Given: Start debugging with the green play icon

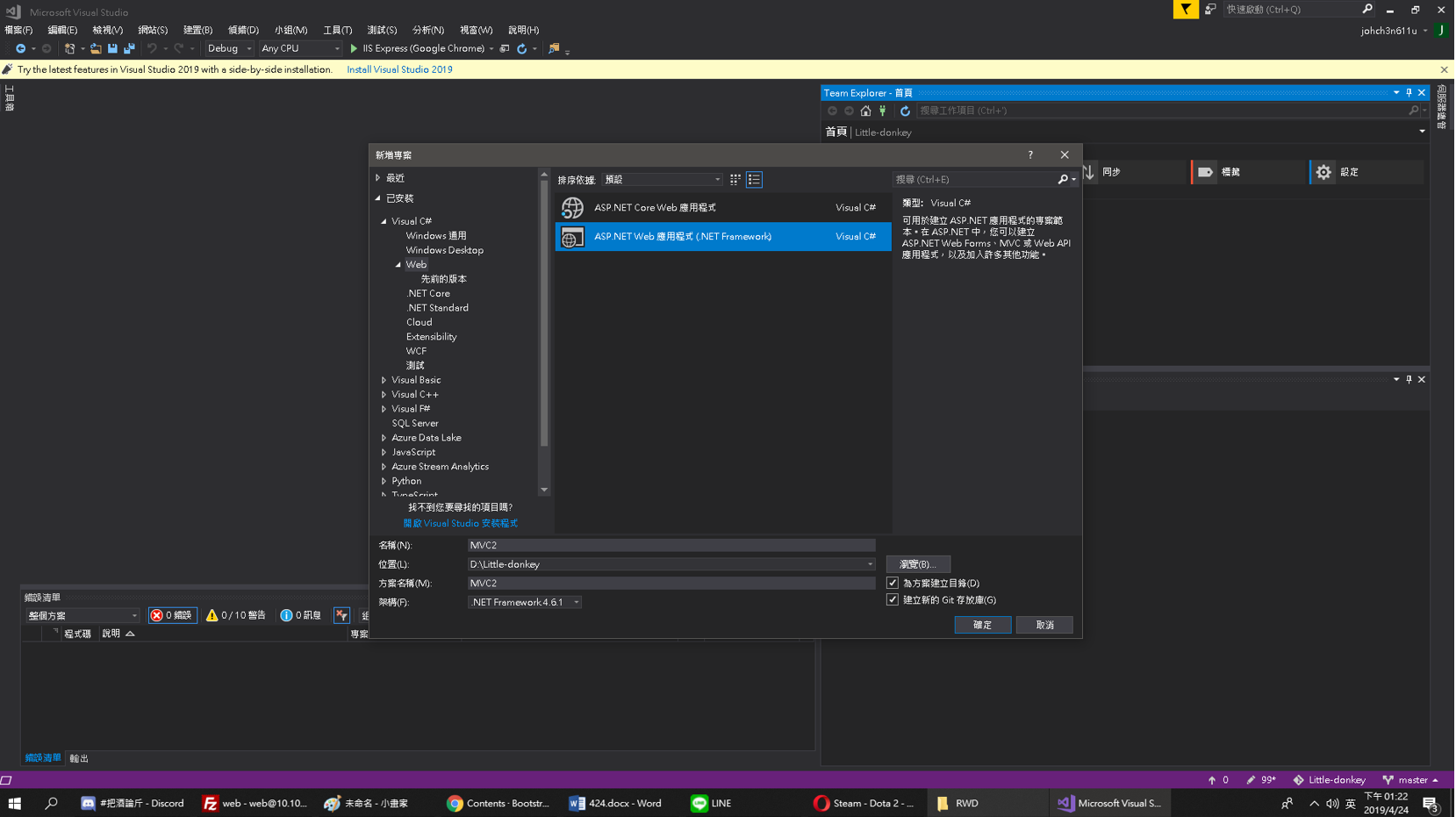Looking at the screenshot, I should pos(354,48).
